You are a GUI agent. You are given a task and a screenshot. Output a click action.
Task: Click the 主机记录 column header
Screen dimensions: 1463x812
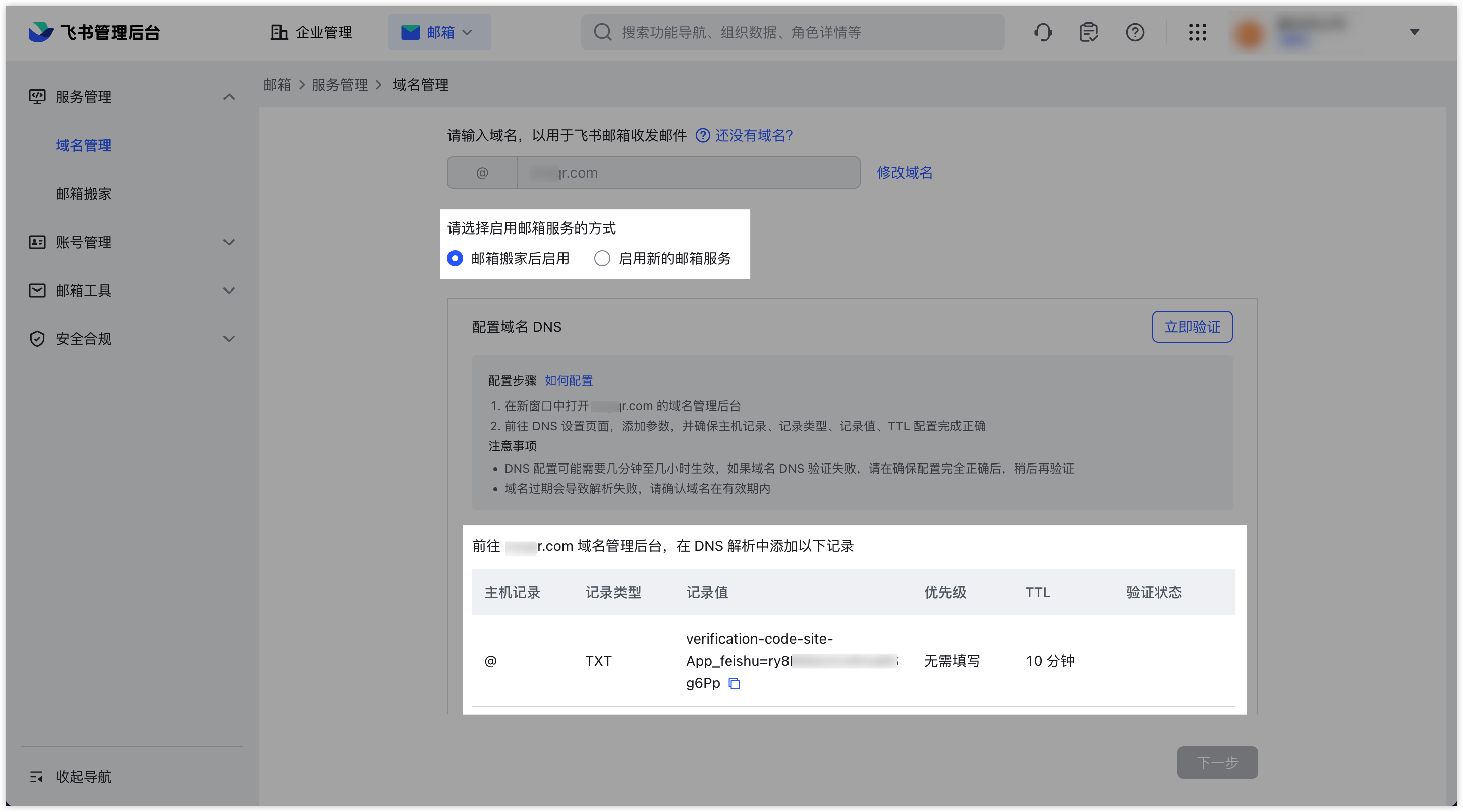[x=512, y=592]
